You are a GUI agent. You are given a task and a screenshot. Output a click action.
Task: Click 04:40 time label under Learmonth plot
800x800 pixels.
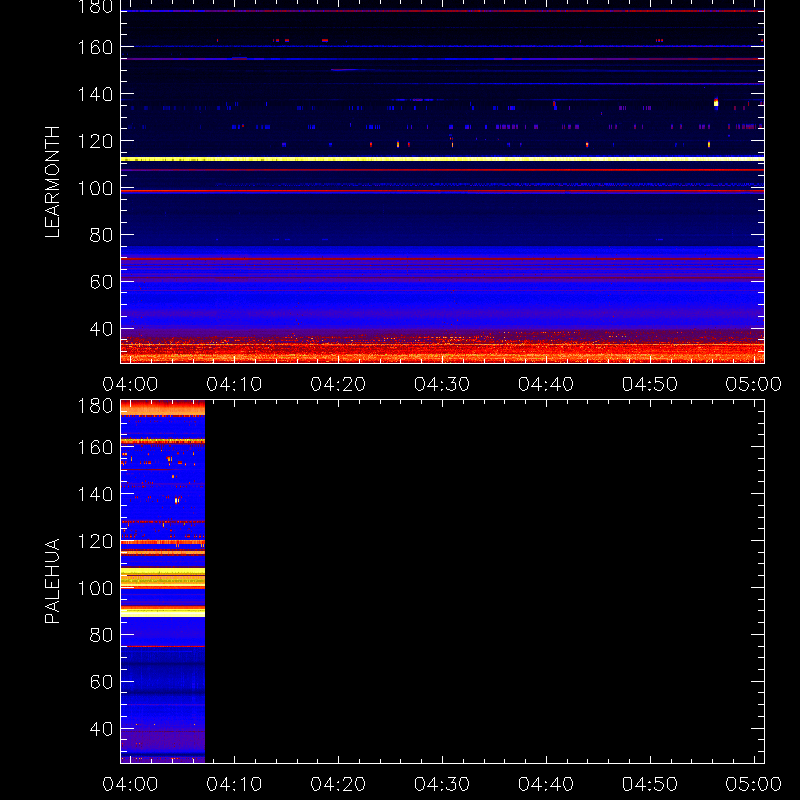coord(546,384)
